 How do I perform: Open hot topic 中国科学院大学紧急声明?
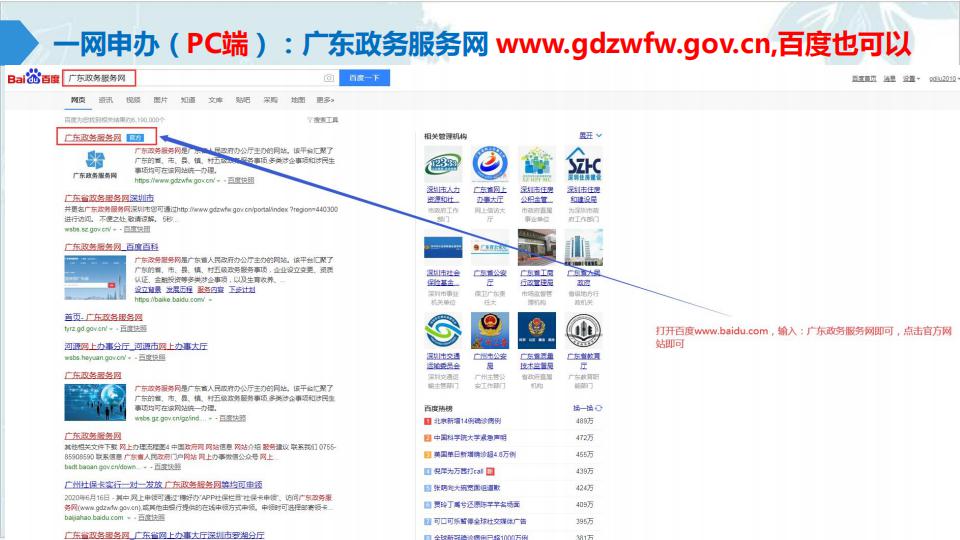(470, 438)
